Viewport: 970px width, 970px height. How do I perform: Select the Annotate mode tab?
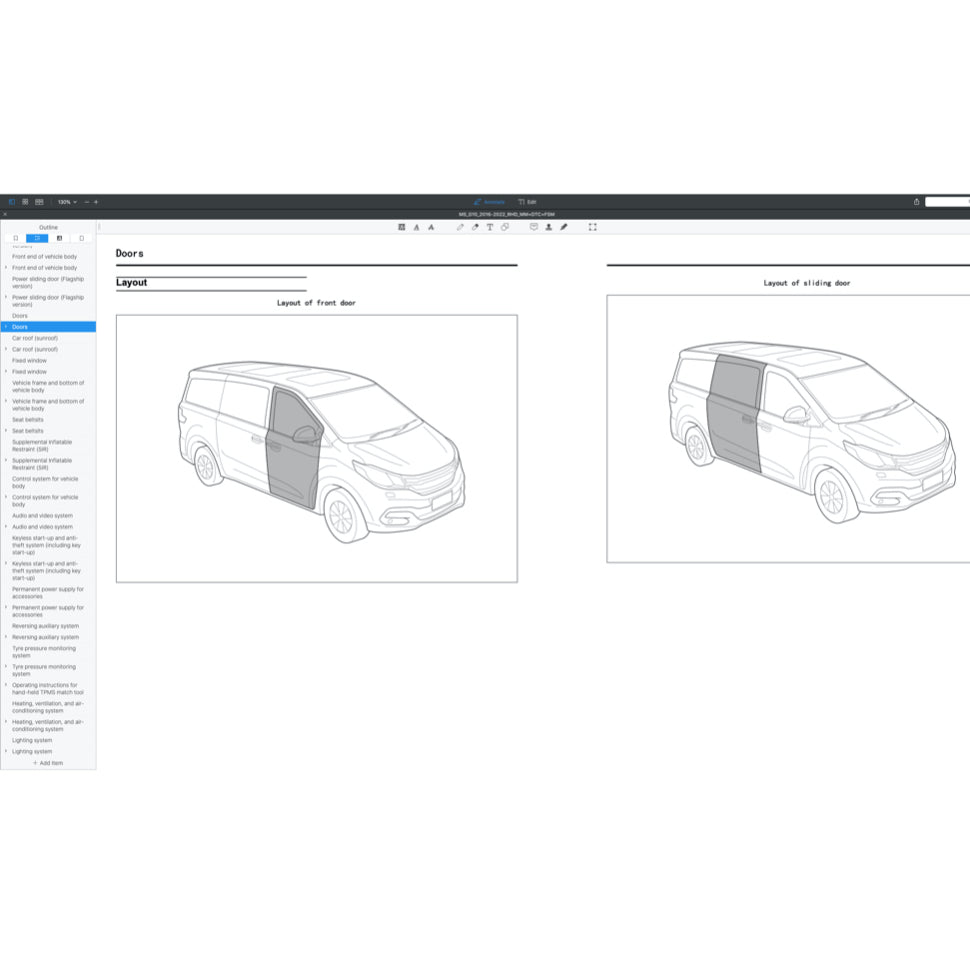tap(491, 201)
